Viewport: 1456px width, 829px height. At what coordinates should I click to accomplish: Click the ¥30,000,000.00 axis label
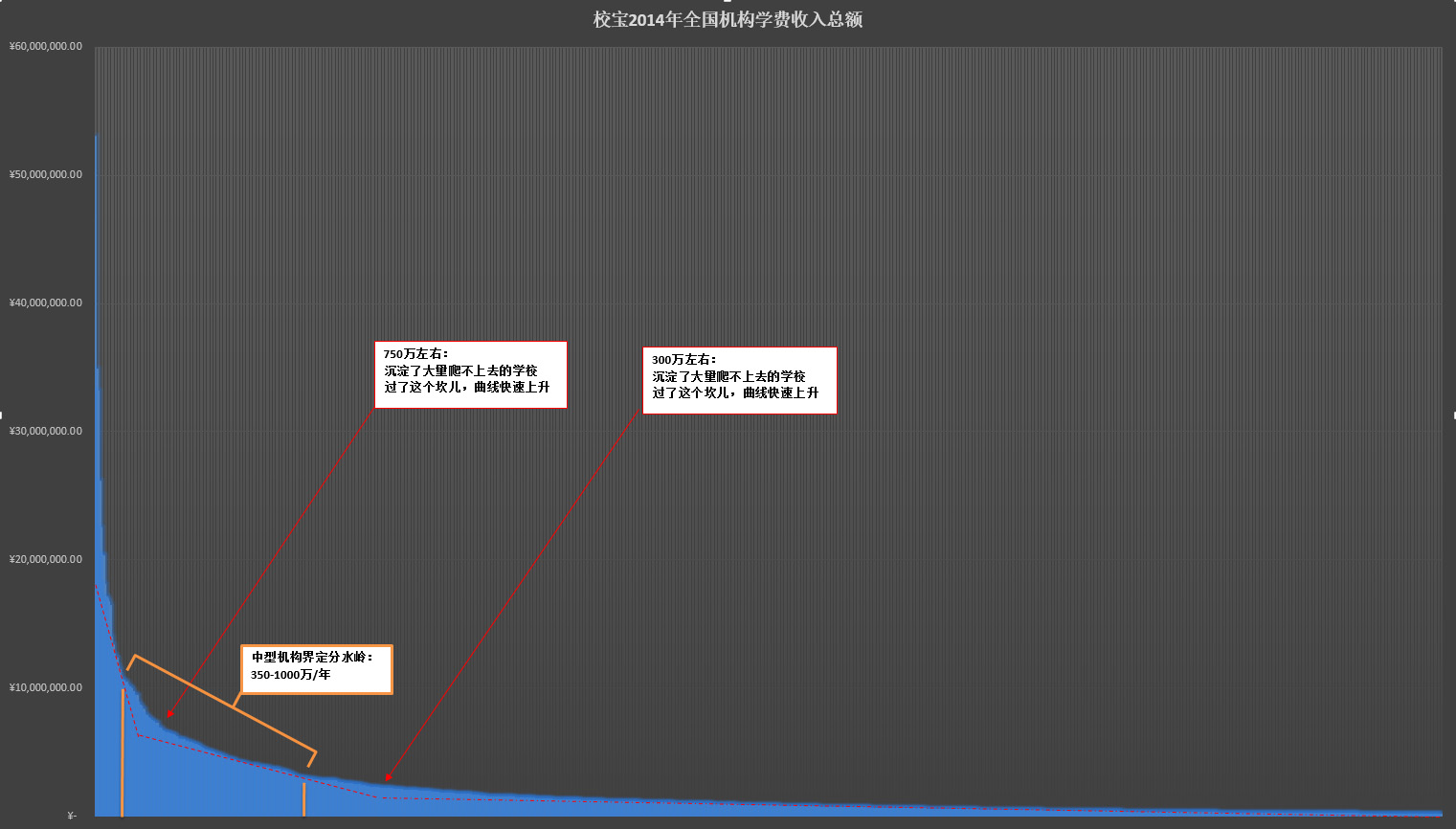coord(46,432)
